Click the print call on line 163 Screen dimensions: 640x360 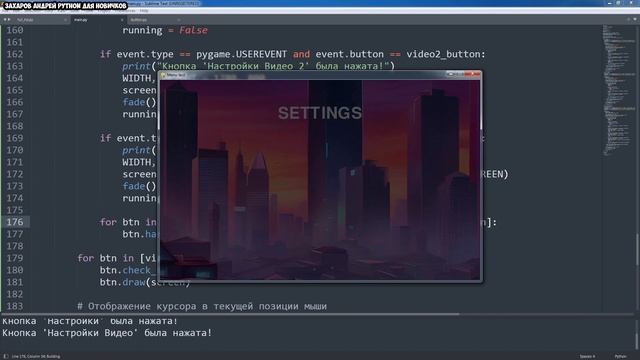tap(258, 66)
